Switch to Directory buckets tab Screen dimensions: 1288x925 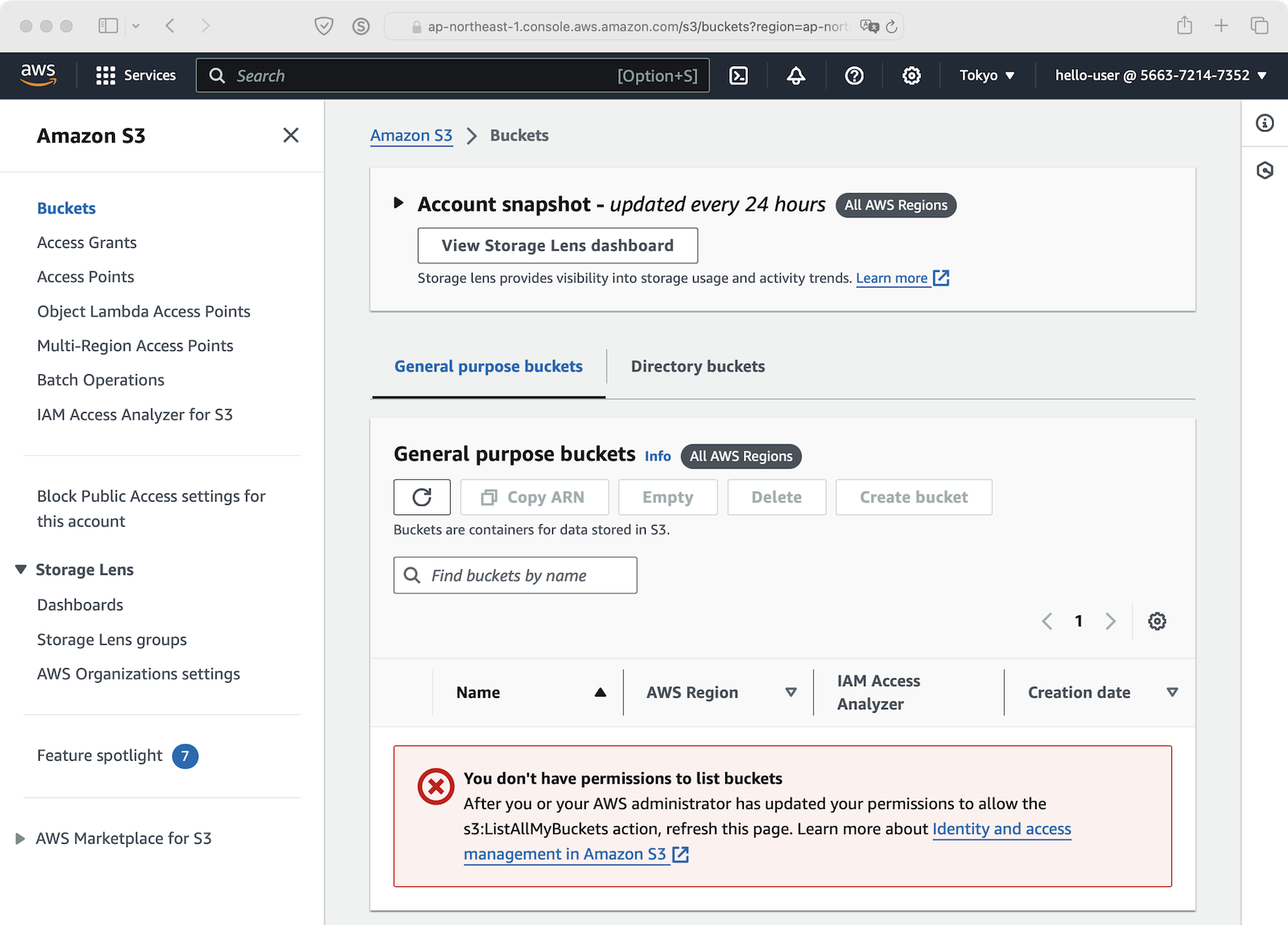click(x=698, y=366)
